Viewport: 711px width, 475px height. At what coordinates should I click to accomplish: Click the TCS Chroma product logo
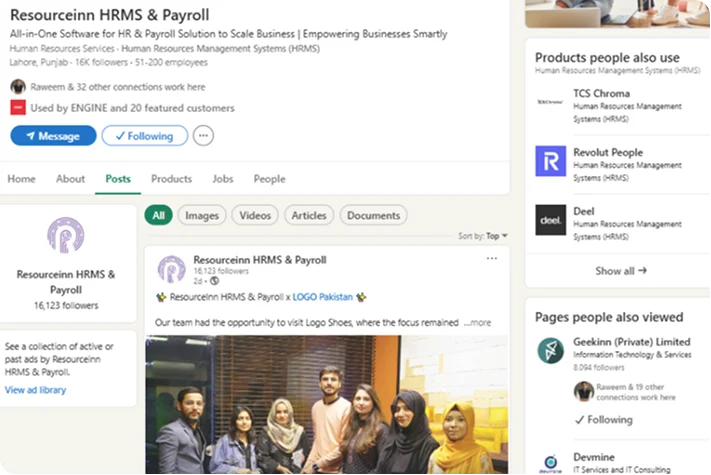[x=550, y=102]
